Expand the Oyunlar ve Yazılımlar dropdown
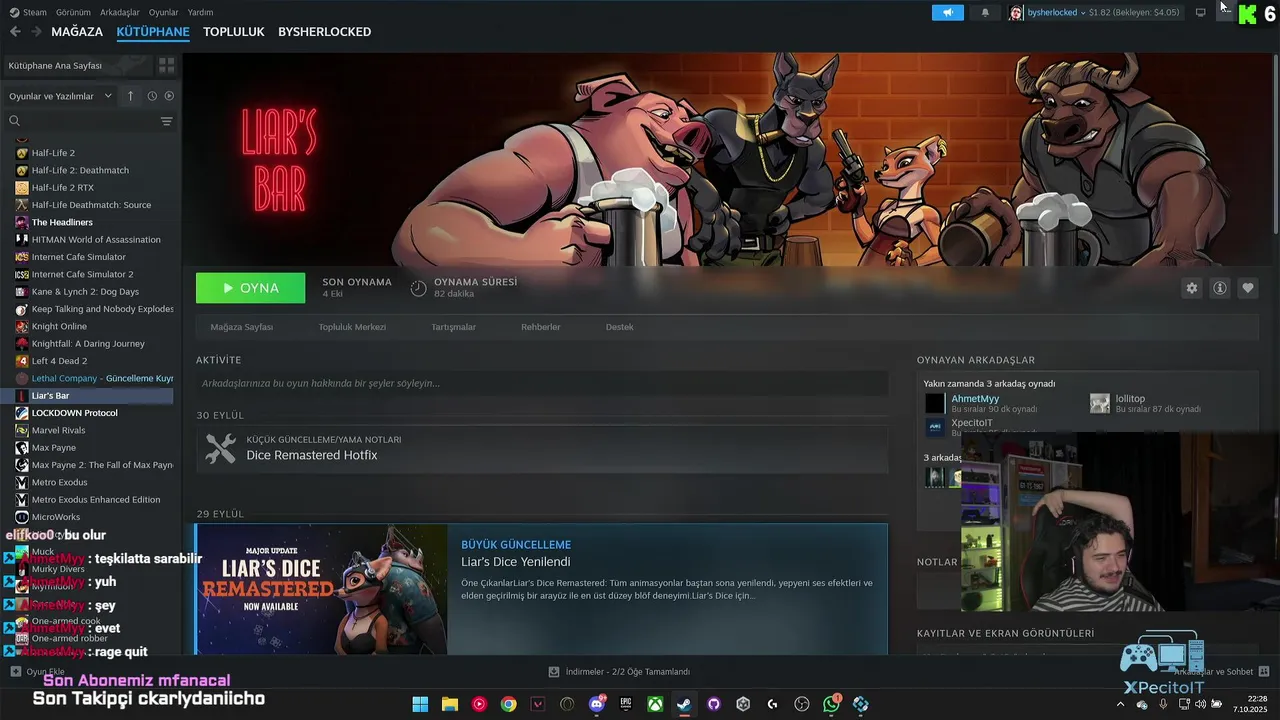Screen dimensions: 1280x720 [61, 96]
